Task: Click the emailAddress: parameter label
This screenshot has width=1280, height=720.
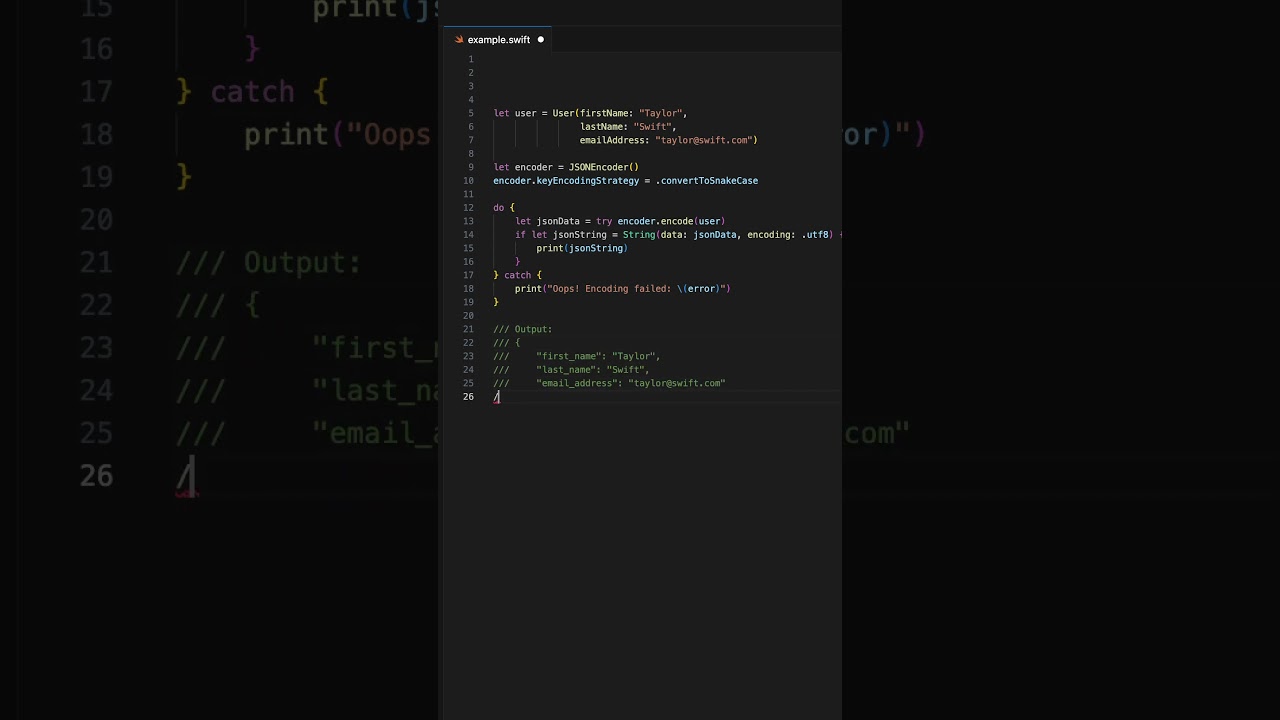Action: pos(615,140)
